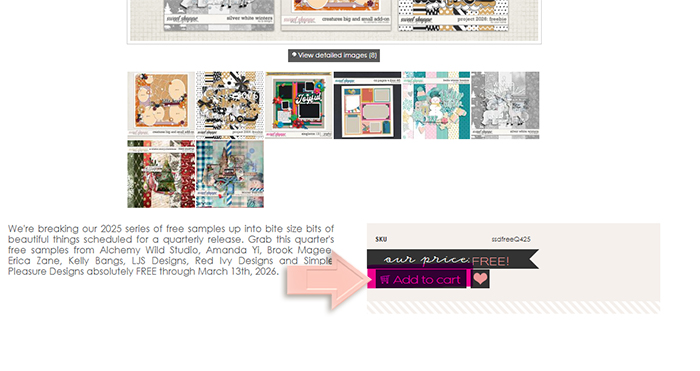Click the creatures big and small add-on preview at top
The image size is (700, 371).
coord(336,16)
